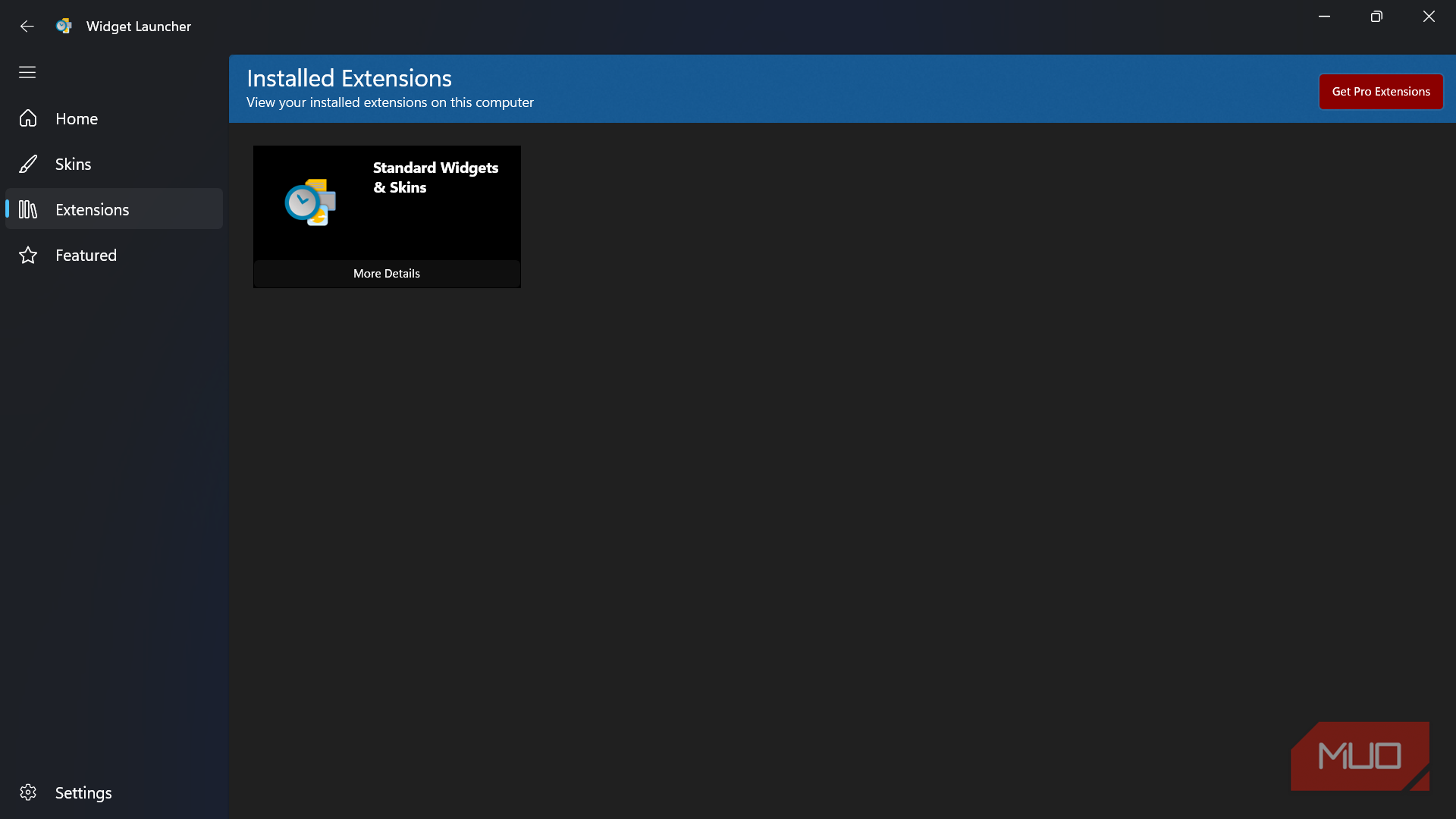Click the Standard Widgets clock icon thumbnail
This screenshot has width=1456, height=819.
coord(310,202)
